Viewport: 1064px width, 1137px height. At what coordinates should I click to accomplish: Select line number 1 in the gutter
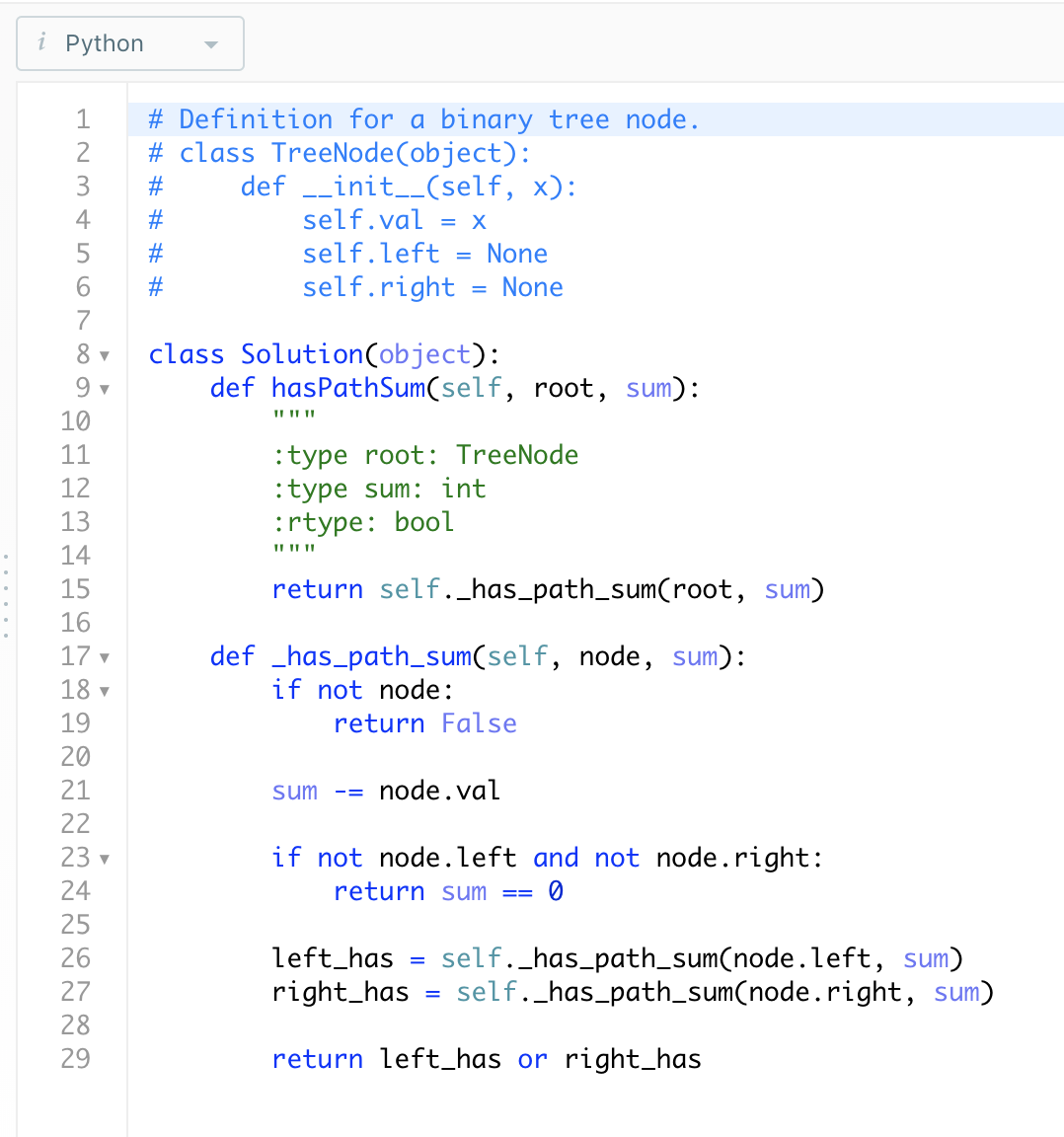click(x=83, y=118)
